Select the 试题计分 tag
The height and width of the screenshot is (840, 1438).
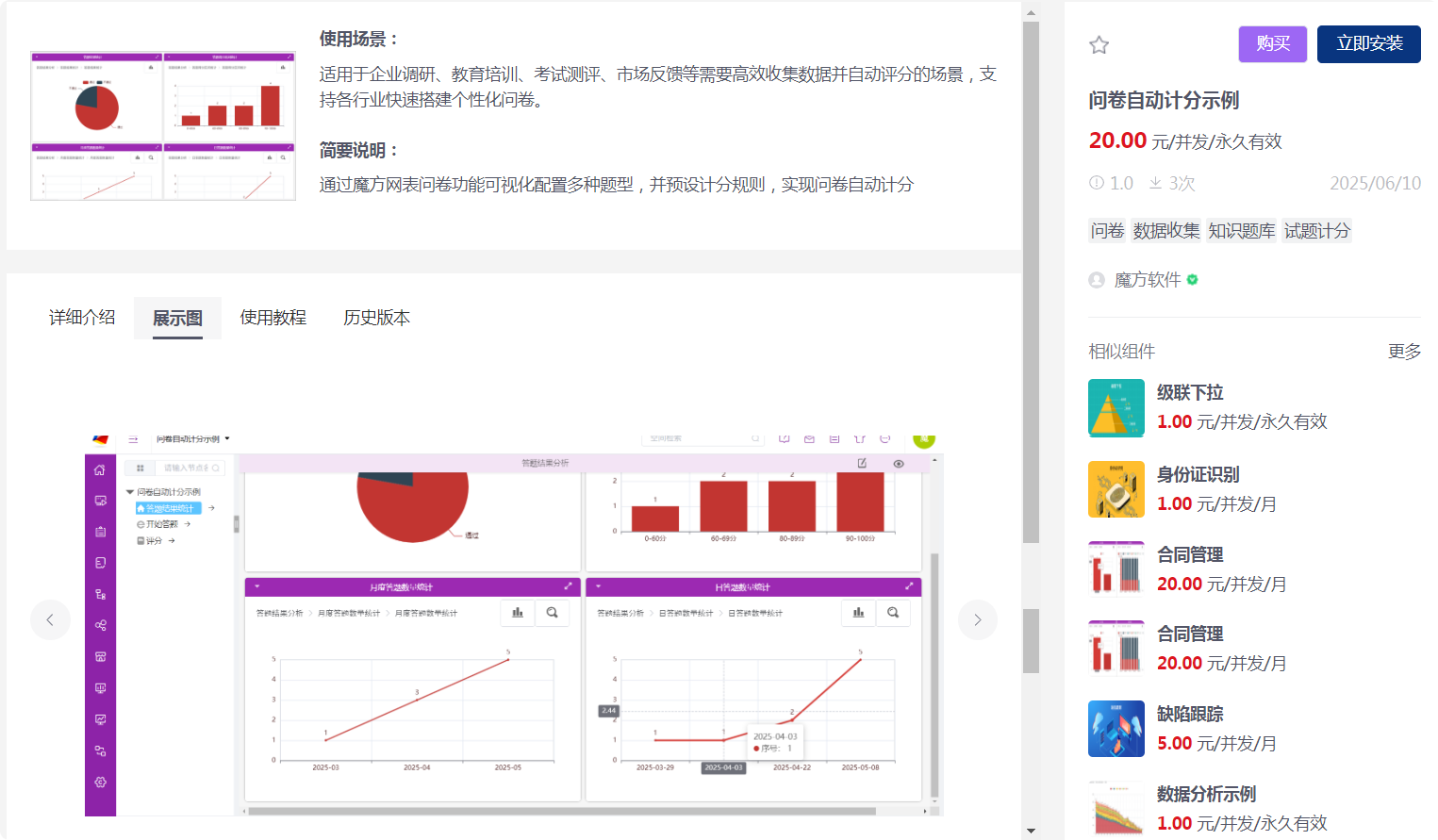pos(1317,231)
